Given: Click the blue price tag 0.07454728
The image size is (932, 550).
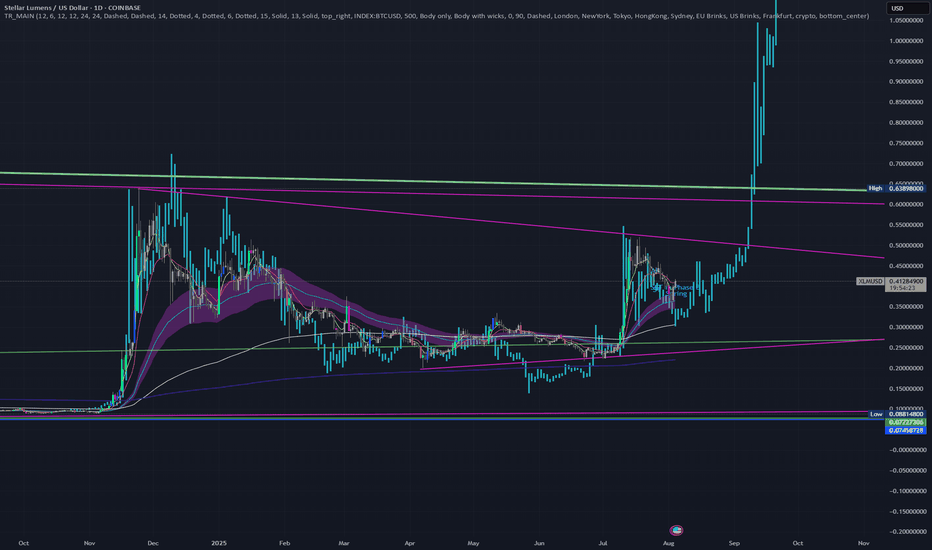Looking at the screenshot, I should (x=906, y=430).
